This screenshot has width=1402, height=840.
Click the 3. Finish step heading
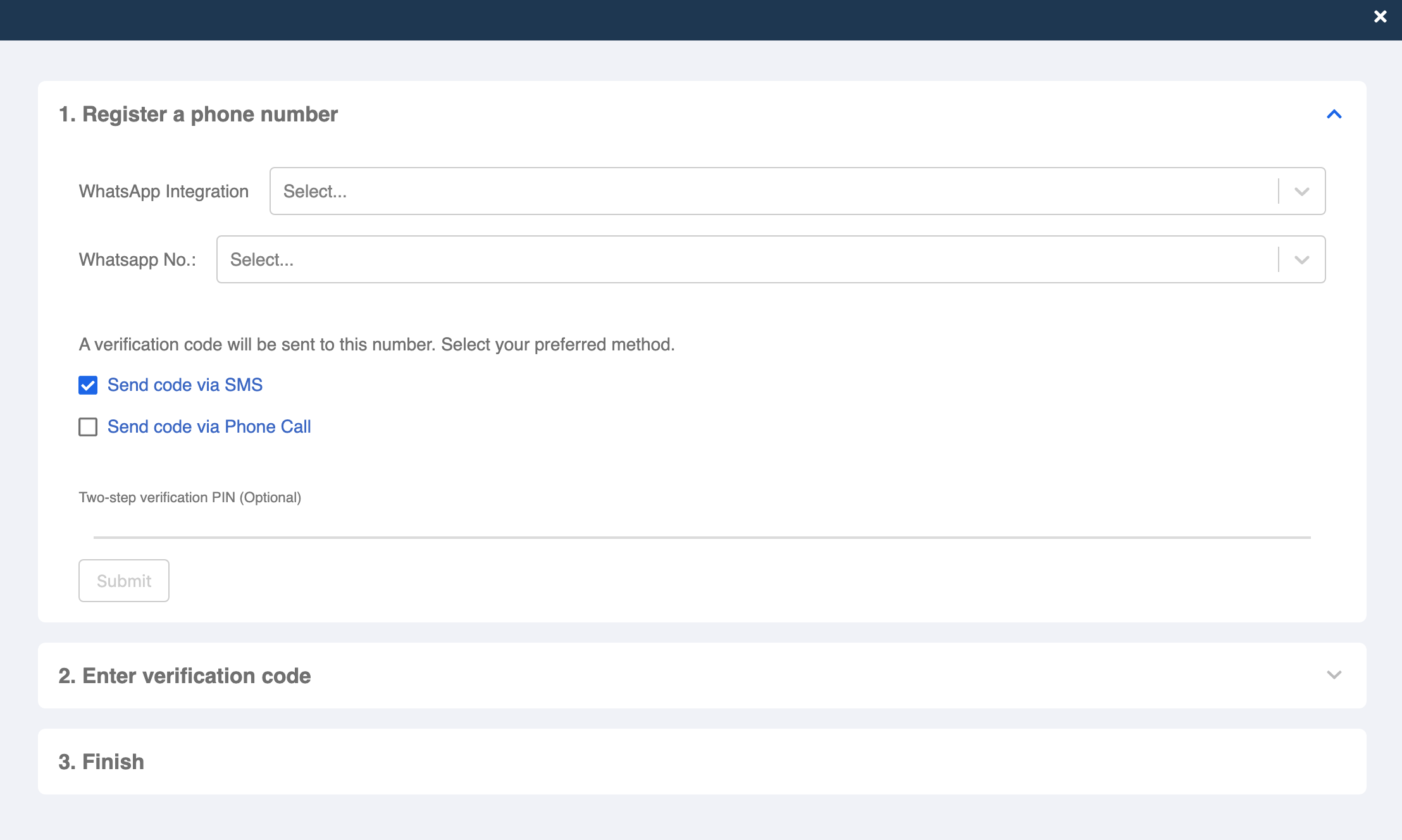coord(101,762)
